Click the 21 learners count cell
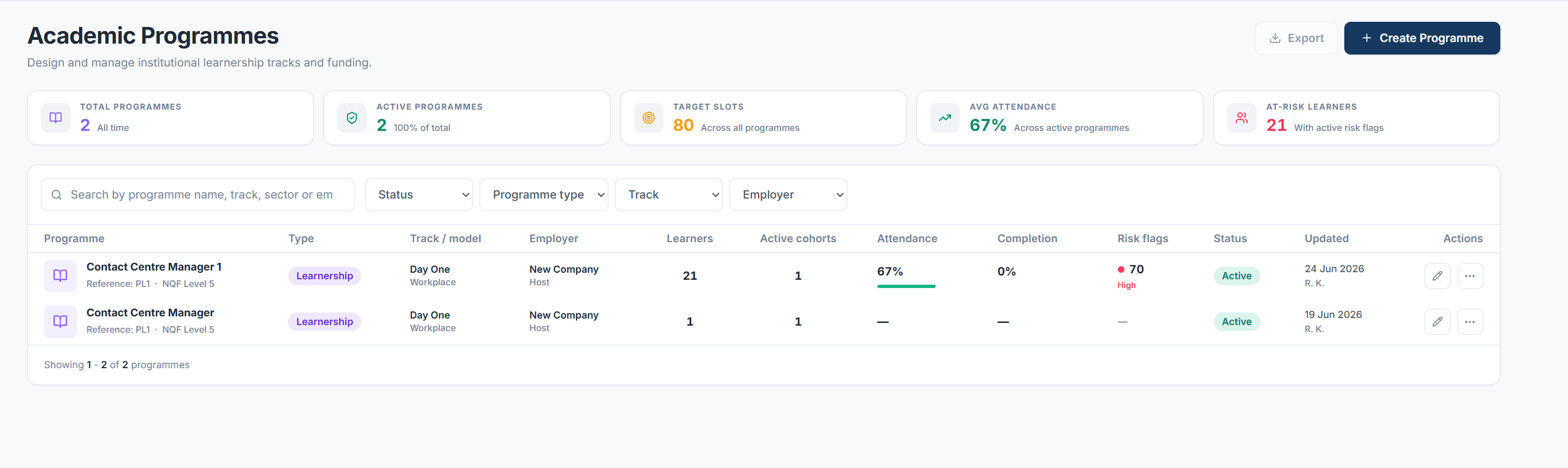 pyautogui.click(x=690, y=275)
